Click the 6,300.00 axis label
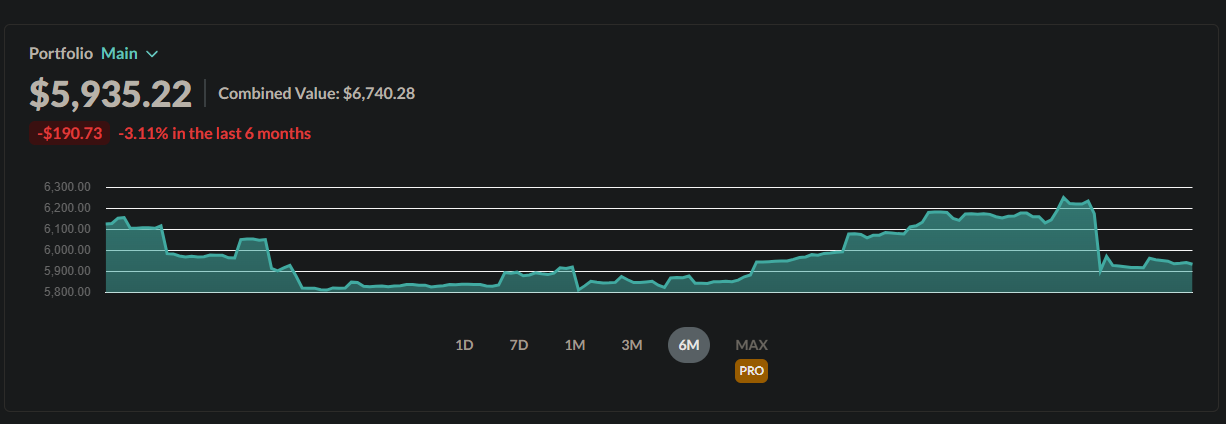This screenshot has height=424, width=1226. coord(68,187)
